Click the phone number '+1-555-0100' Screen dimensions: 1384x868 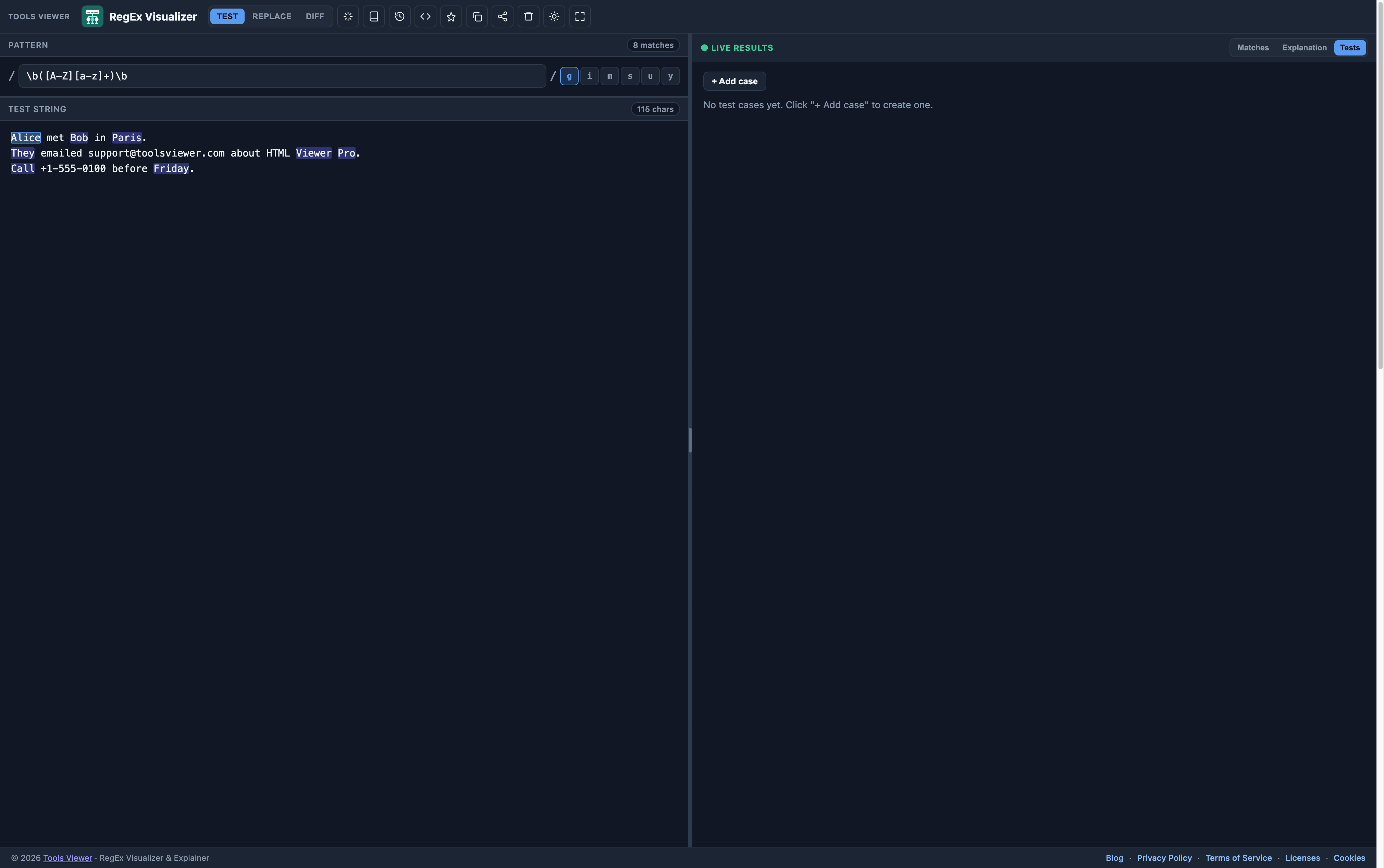pyautogui.click(x=73, y=169)
